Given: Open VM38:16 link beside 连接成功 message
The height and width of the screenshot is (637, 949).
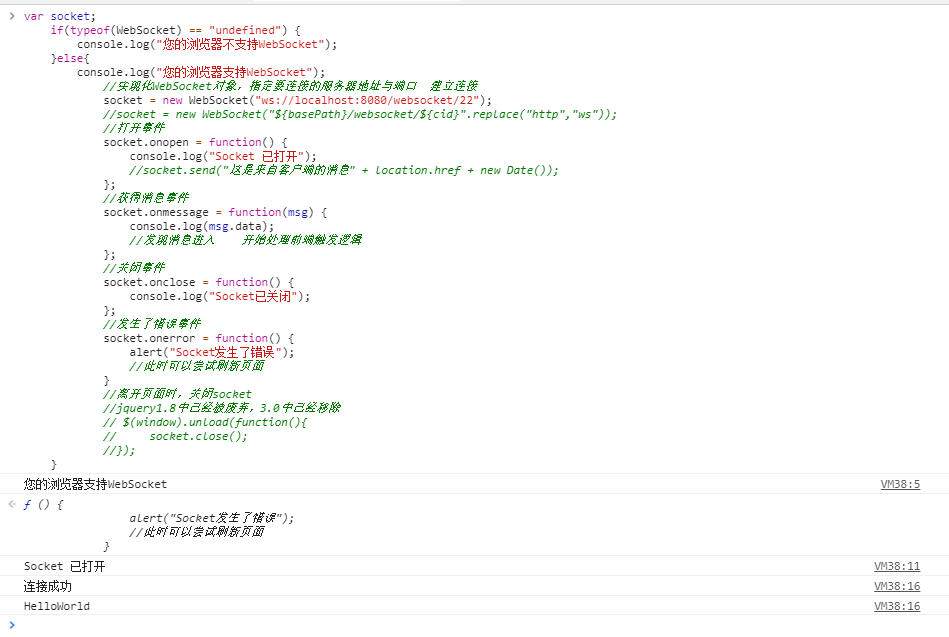Looking at the screenshot, I should click(x=898, y=585).
